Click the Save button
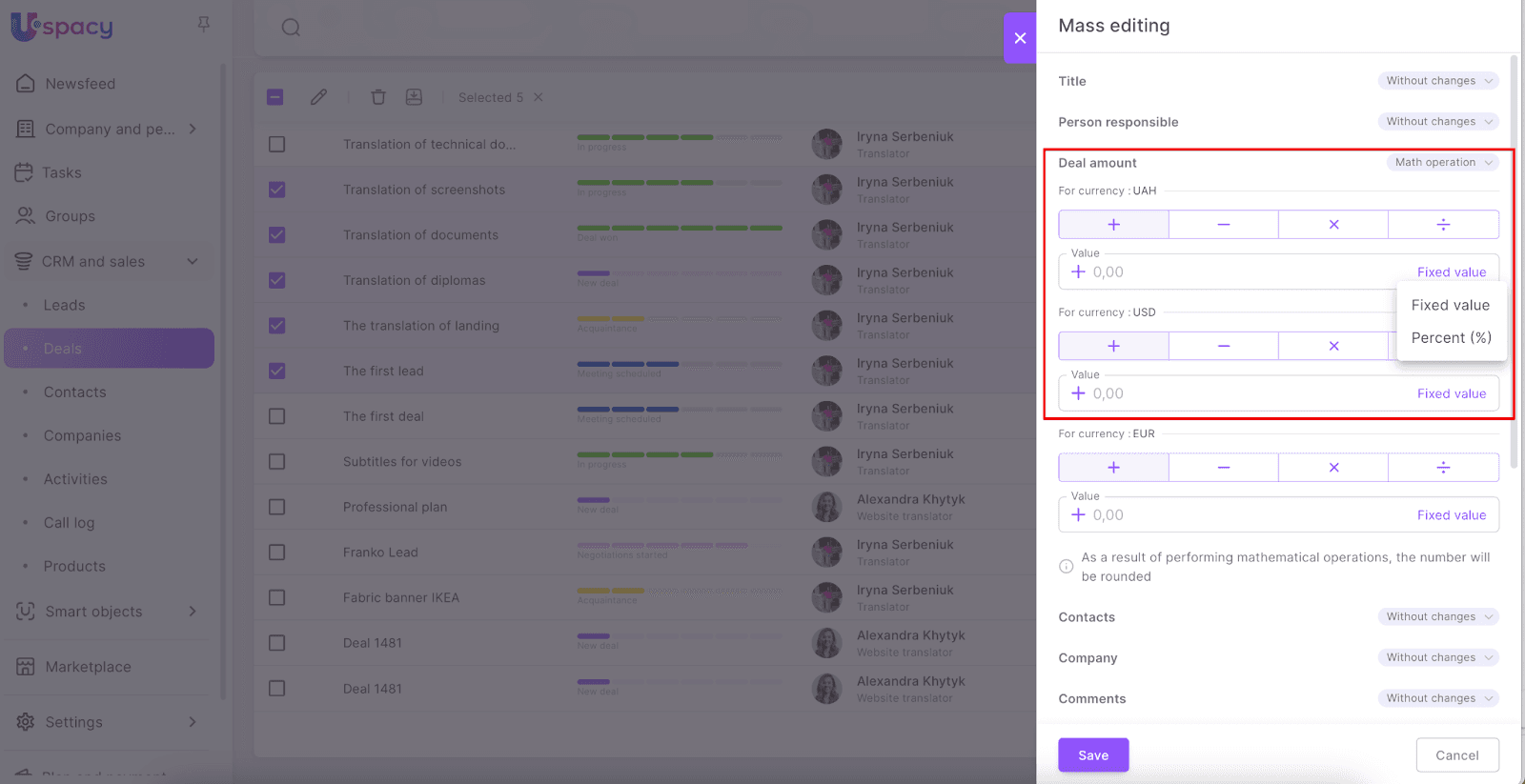 [x=1093, y=755]
